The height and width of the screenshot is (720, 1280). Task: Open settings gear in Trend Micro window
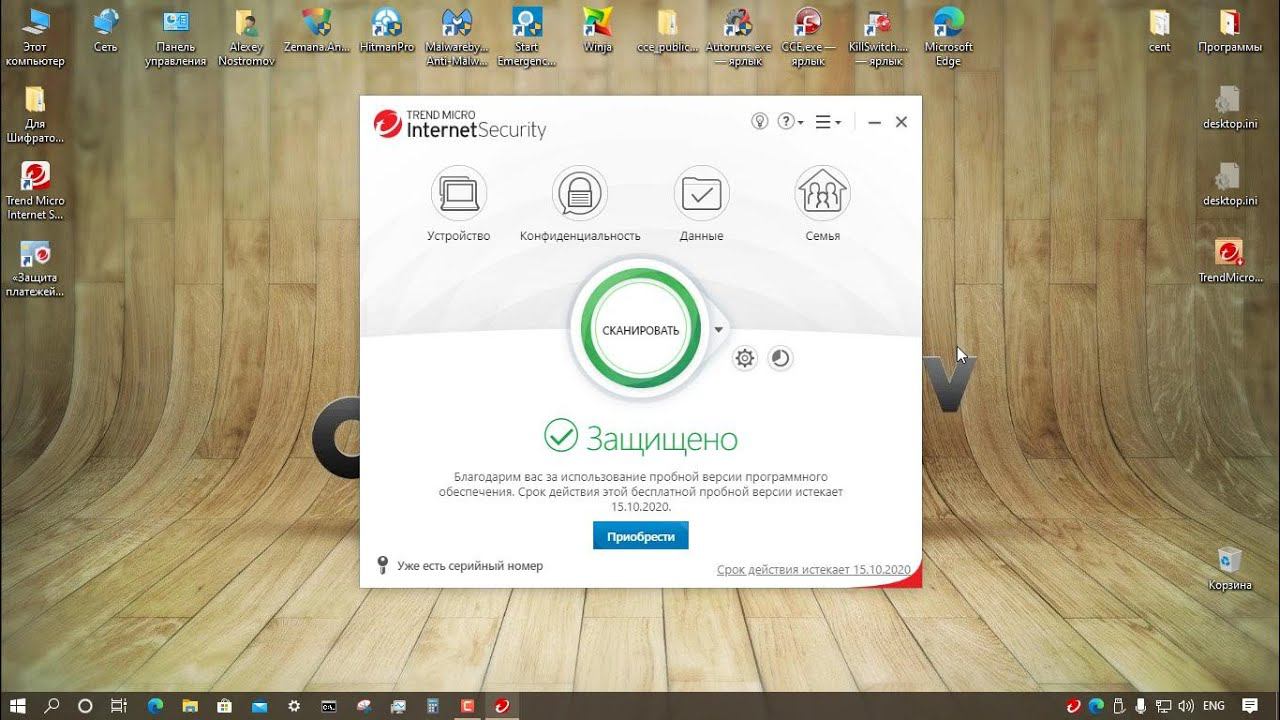coord(745,358)
